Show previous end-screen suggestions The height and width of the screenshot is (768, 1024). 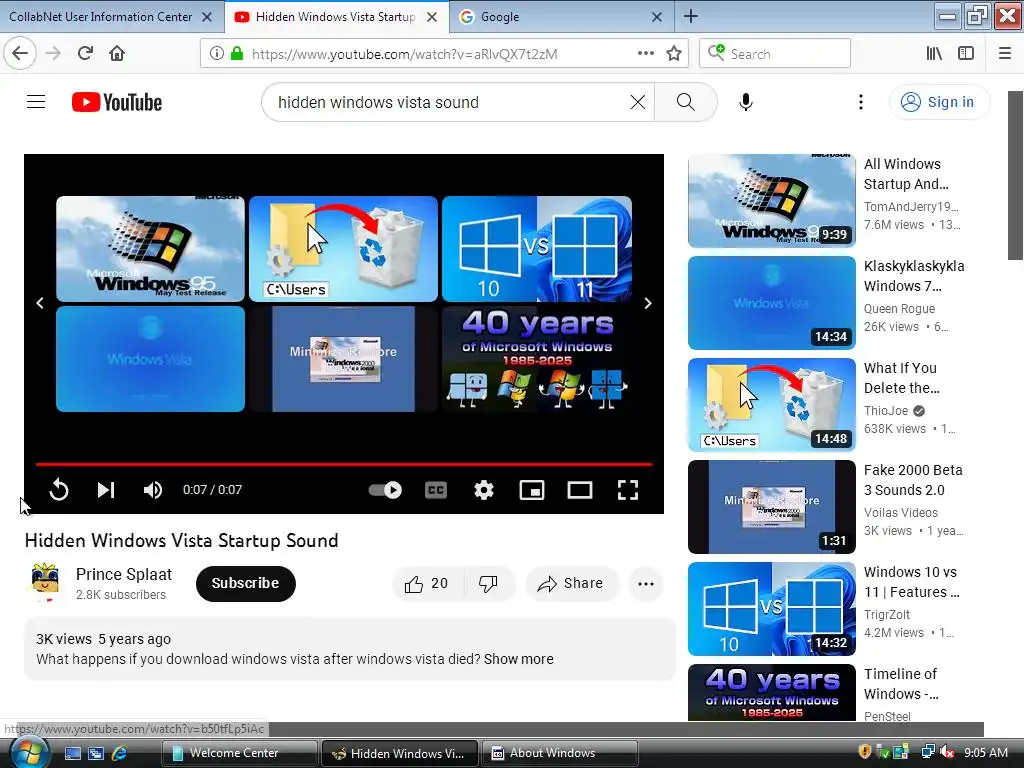40,303
